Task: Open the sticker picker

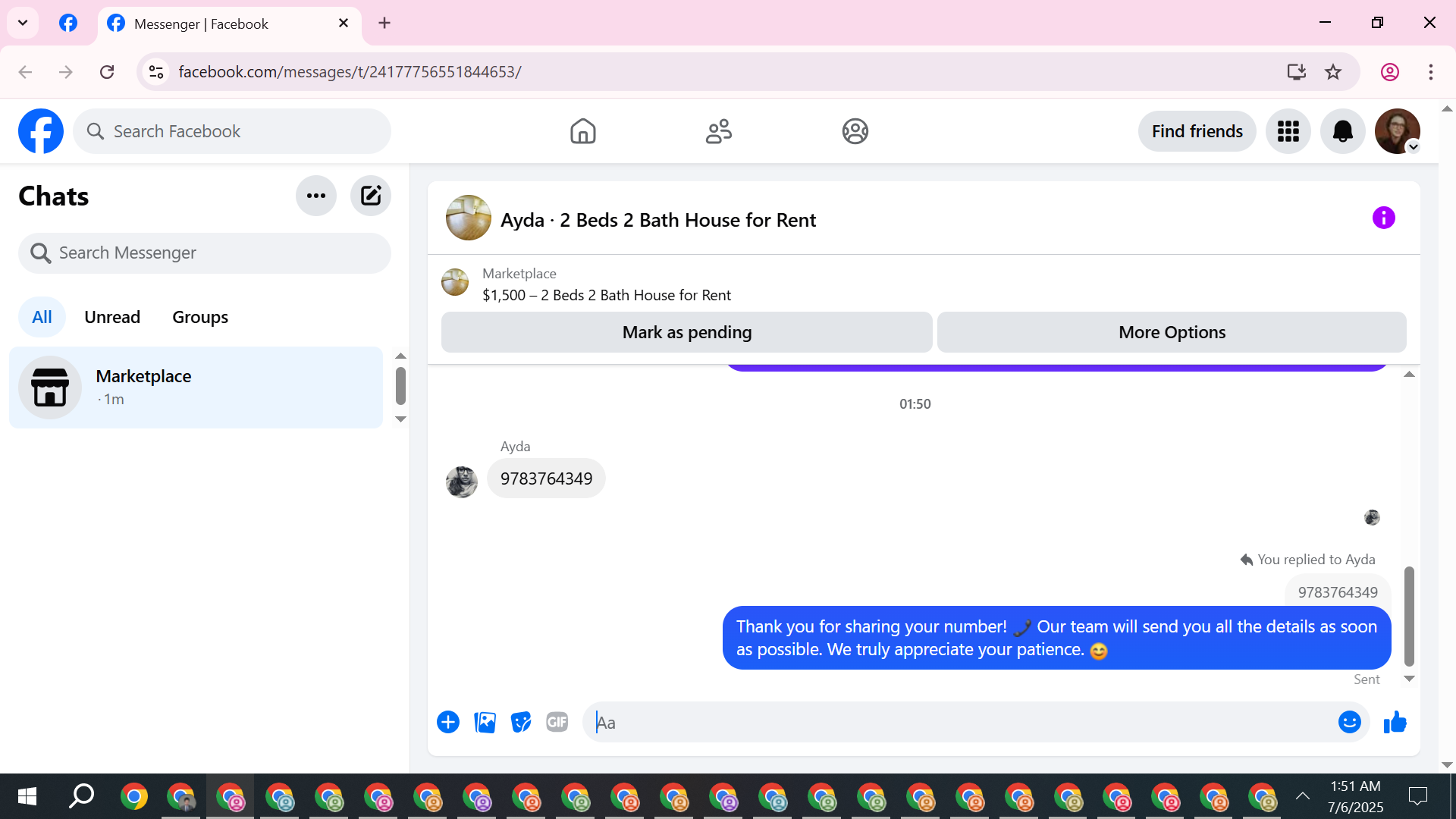Action: point(521,723)
